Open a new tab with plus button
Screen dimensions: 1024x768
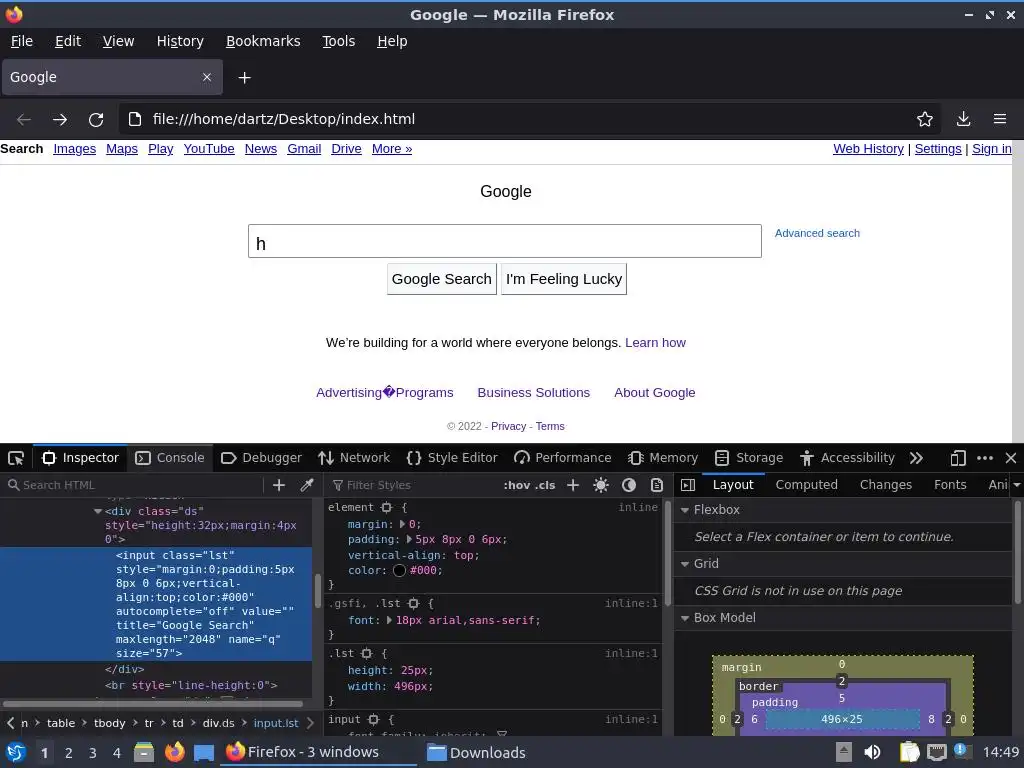click(244, 78)
